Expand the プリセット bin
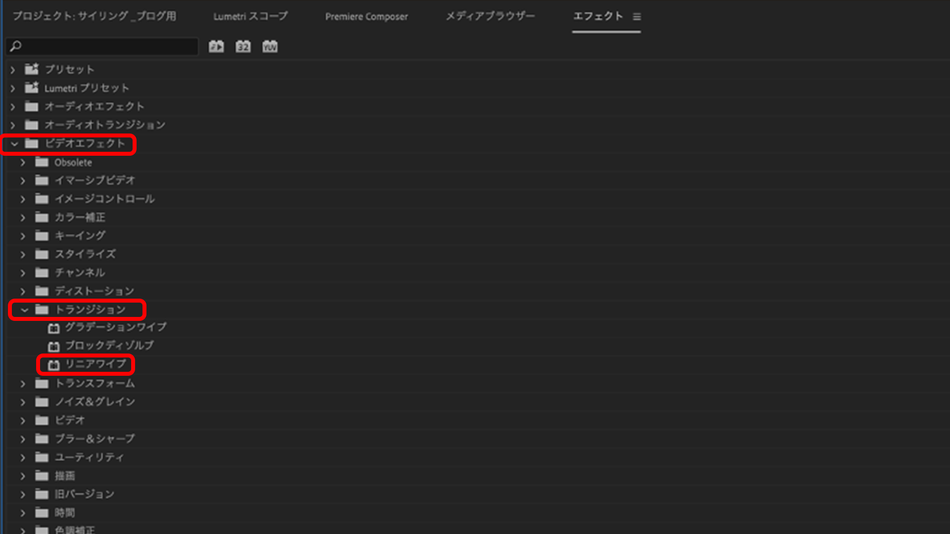Image resolution: width=950 pixels, height=534 pixels. [13, 70]
